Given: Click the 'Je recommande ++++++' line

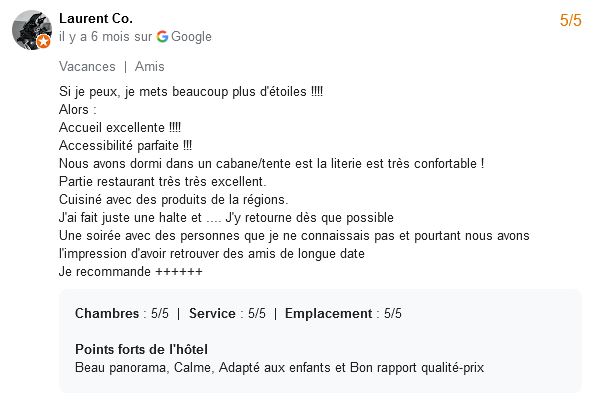Looking at the screenshot, I should click(x=130, y=272).
